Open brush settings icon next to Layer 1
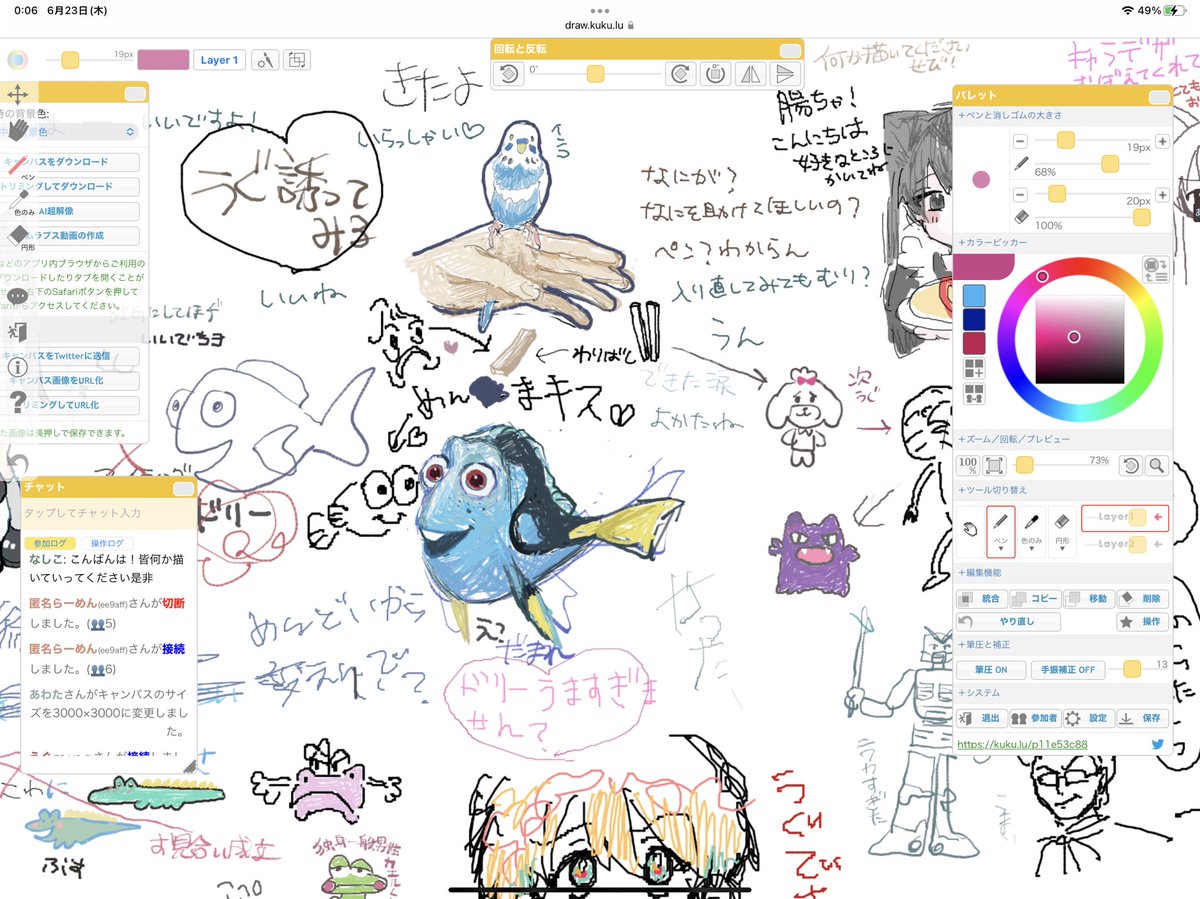 coord(264,60)
